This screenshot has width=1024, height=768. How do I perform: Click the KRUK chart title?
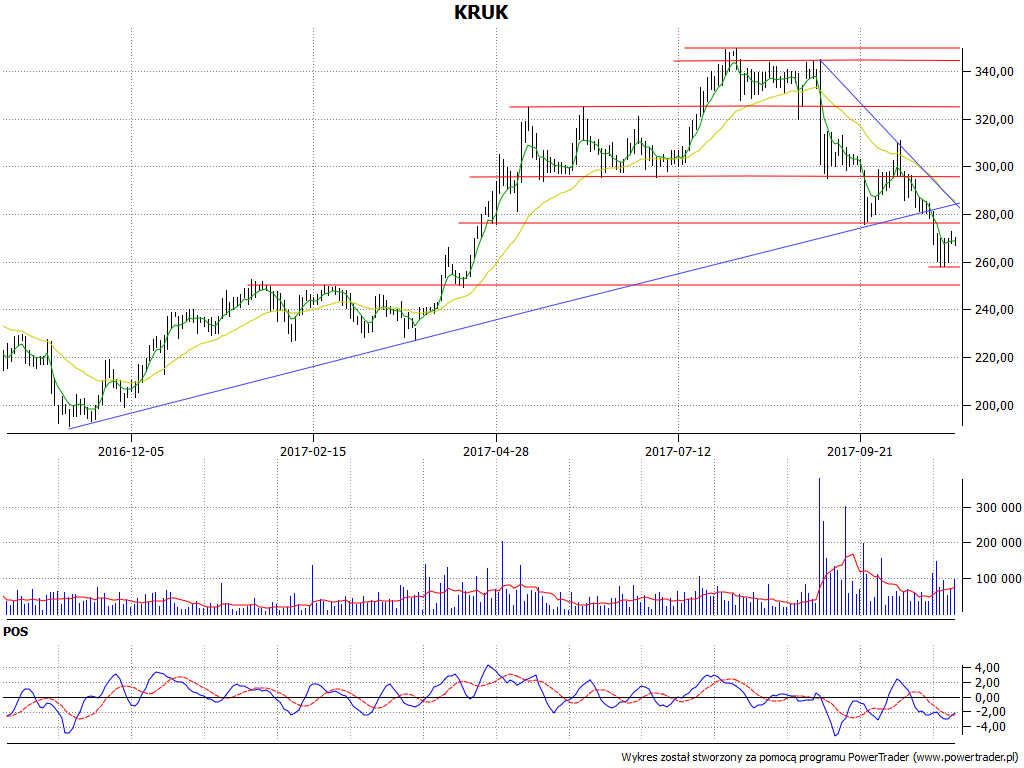(x=481, y=12)
